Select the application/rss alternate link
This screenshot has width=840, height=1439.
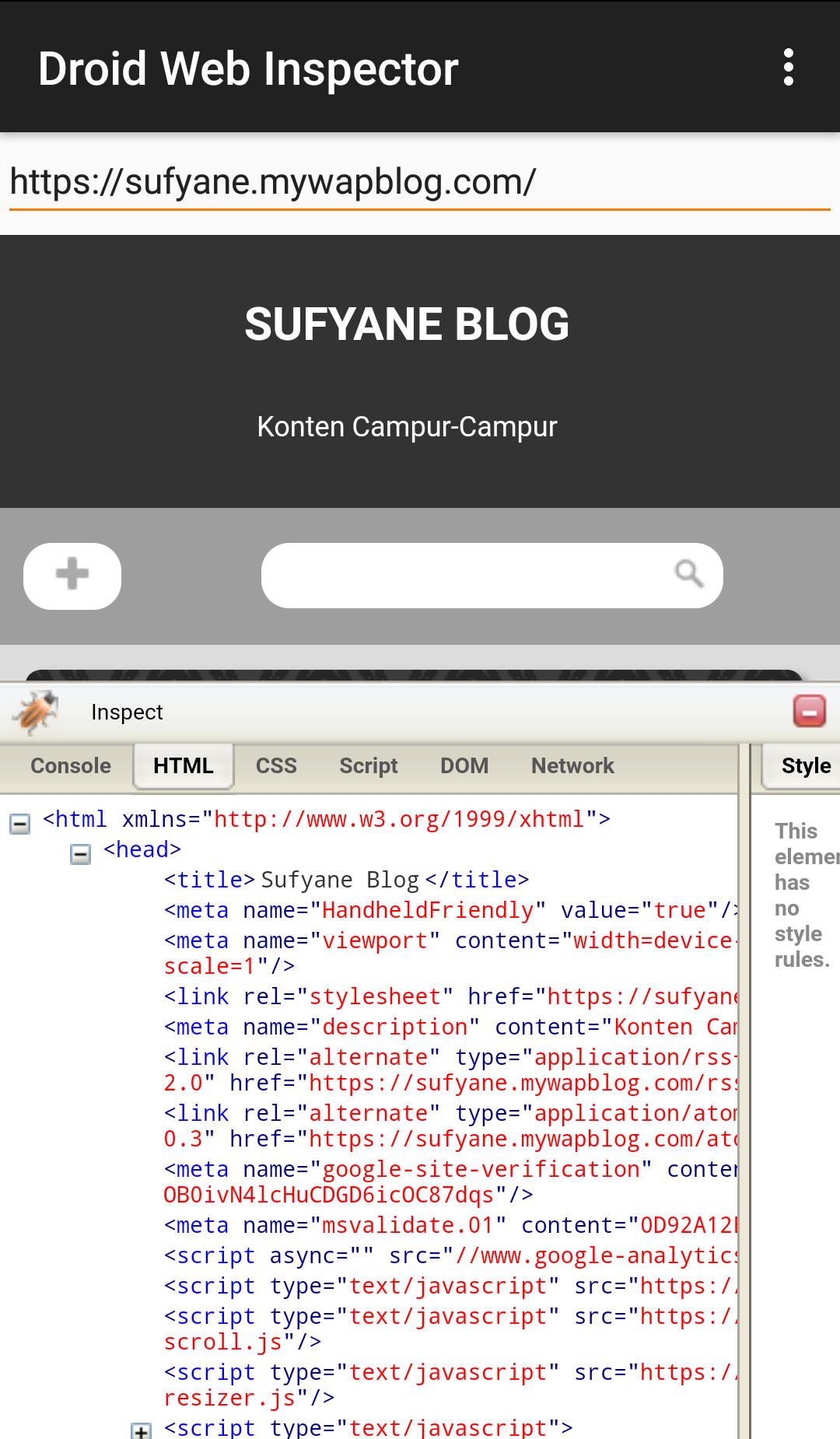[450, 1070]
